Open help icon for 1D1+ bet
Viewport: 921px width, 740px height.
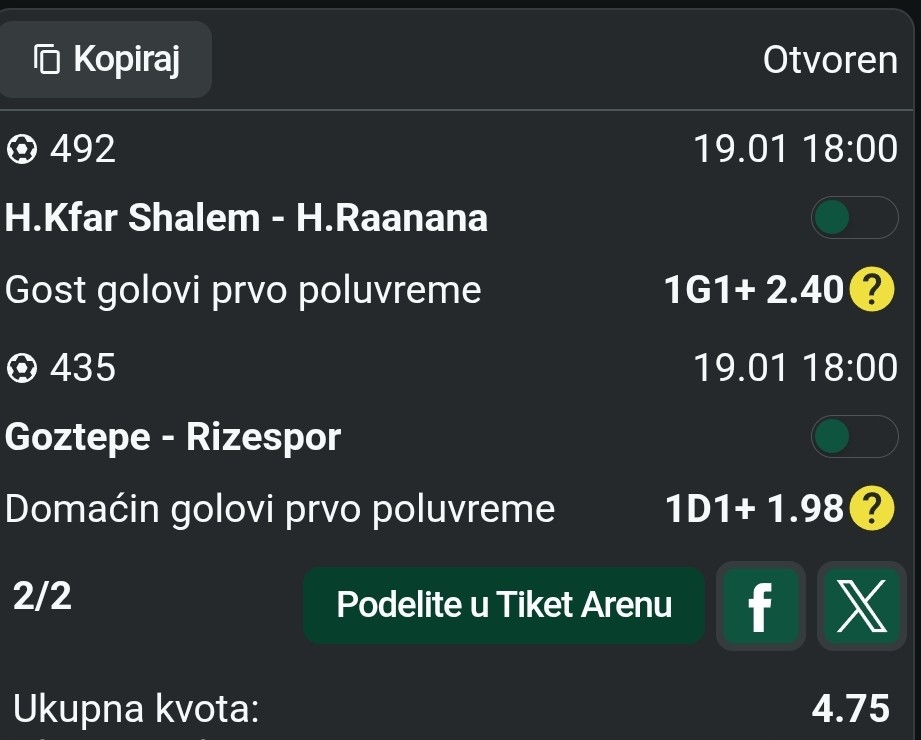[x=871, y=510]
